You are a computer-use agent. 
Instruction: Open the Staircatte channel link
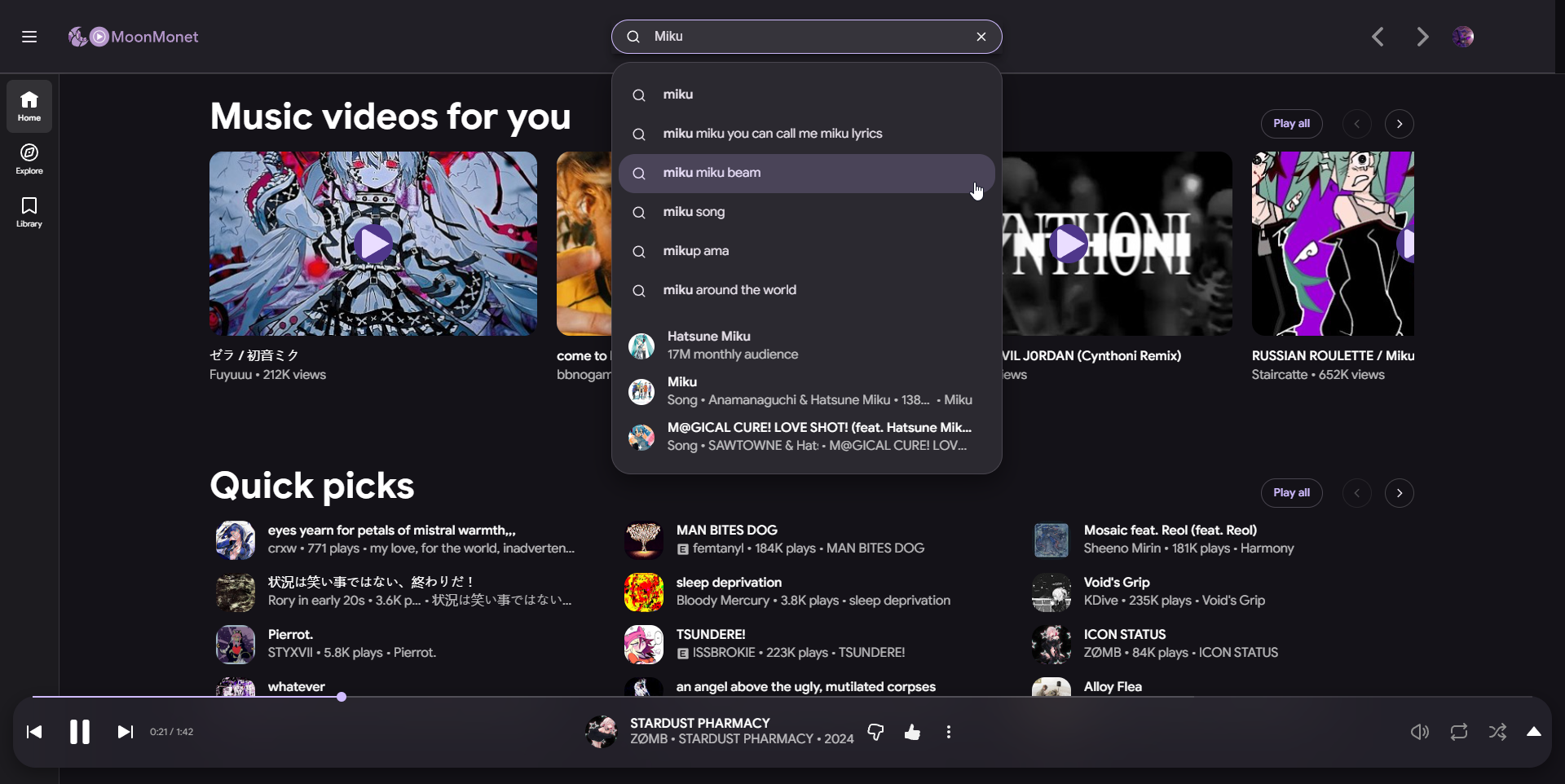1280,375
